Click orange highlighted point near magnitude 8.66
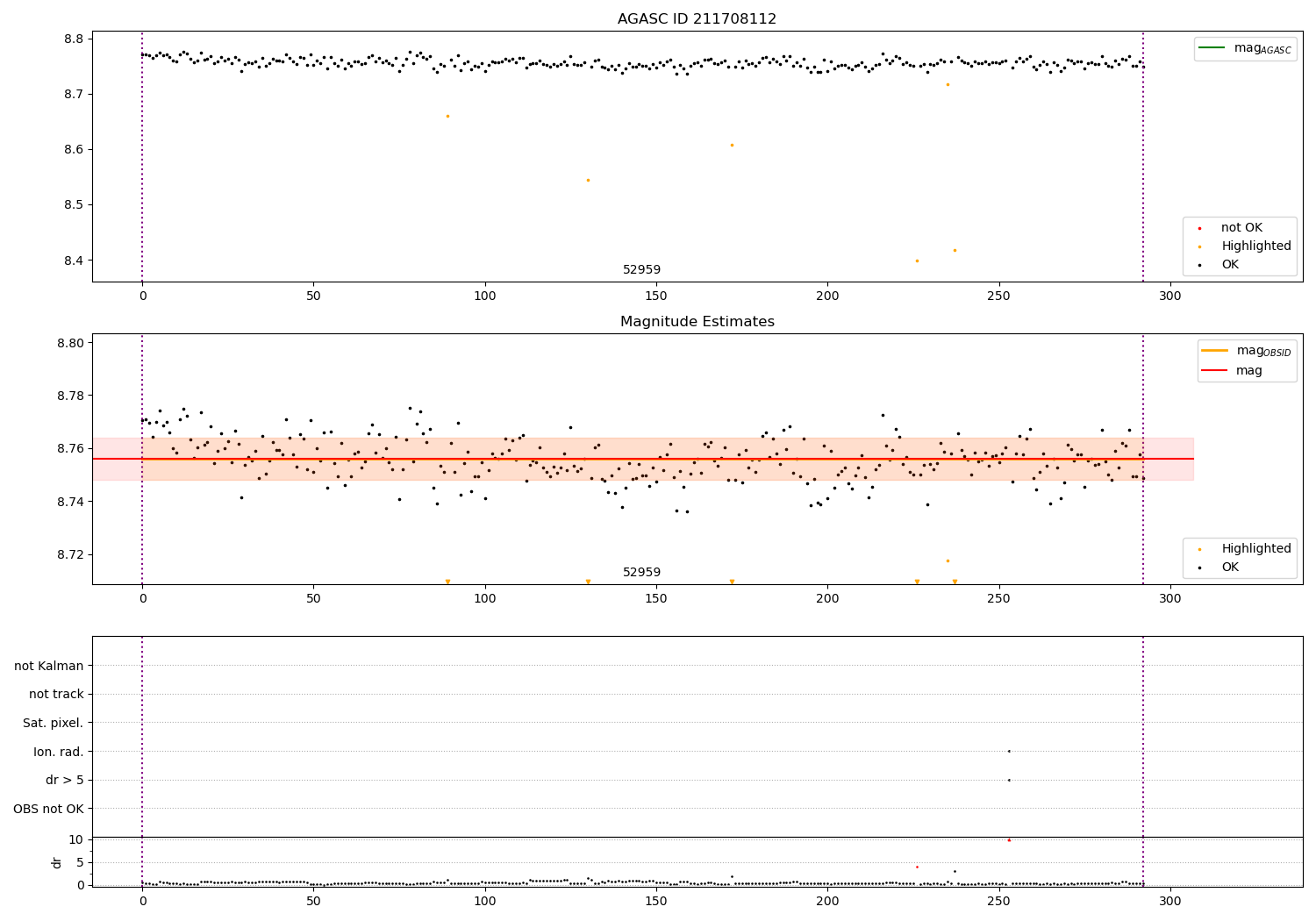The width and height of the screenshot is (1316, 921). pos(447,116)
